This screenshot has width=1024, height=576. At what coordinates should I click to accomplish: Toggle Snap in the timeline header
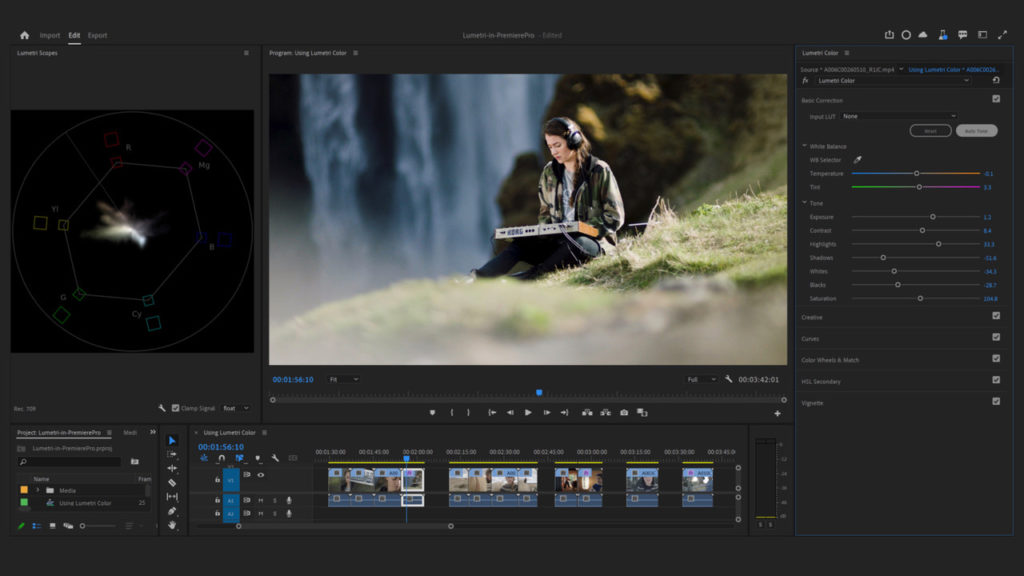pos(222,457)
